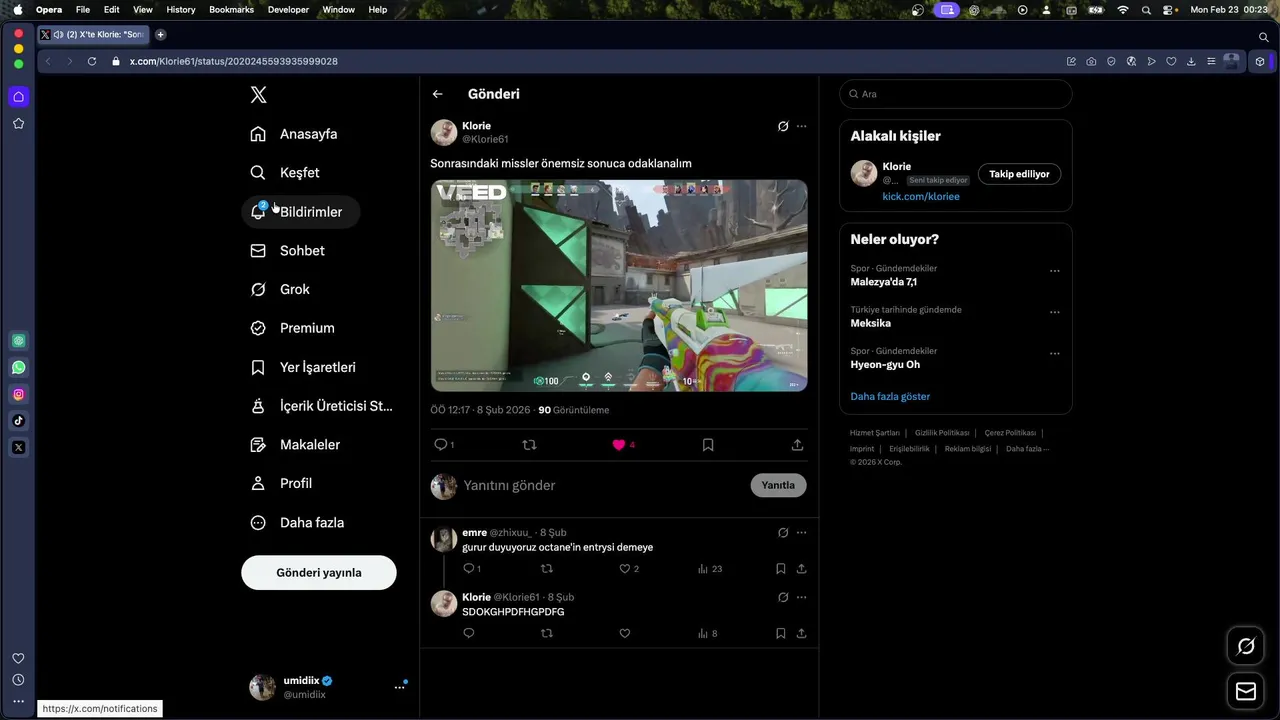This screenshot has height=720, width=1280.
Task: Open floating messages envelope button
Action: click(1246, 691)
